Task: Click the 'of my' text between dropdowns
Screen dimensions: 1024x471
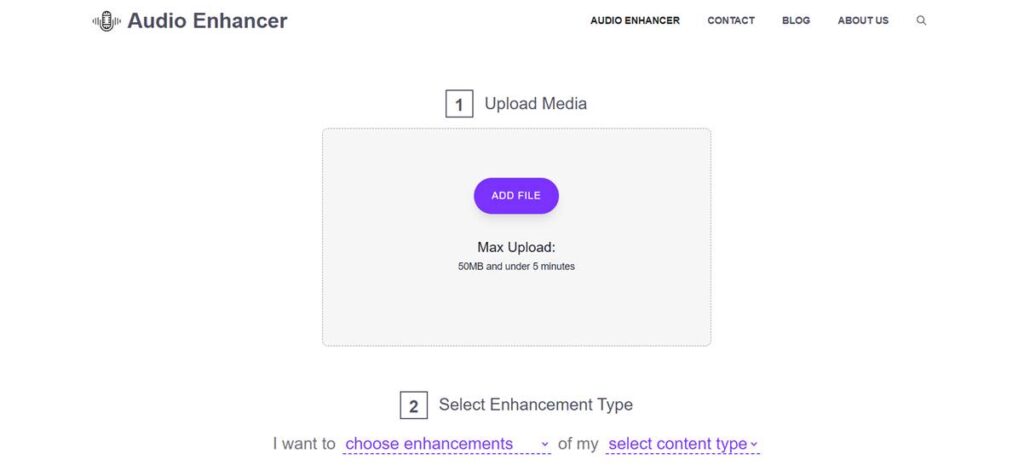Action: tap(578, 444)
